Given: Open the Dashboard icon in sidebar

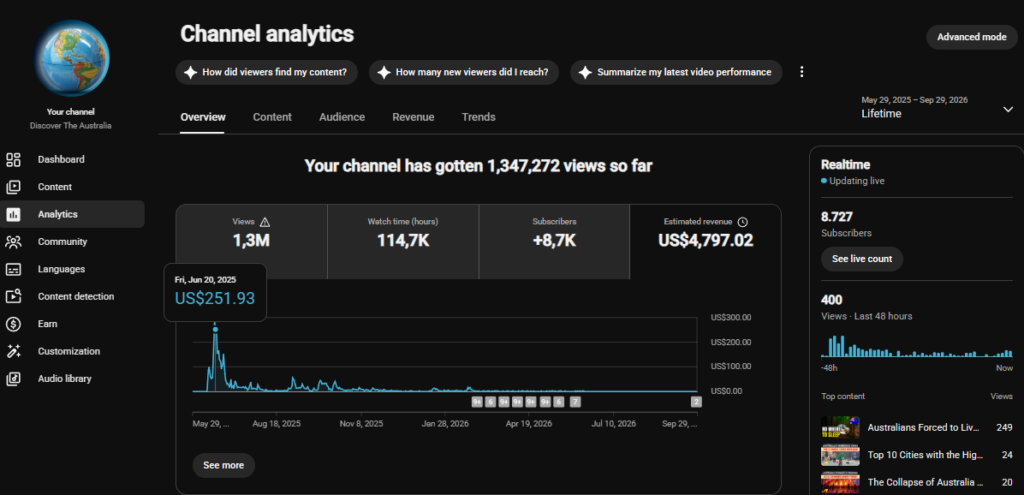Looking at the screenshot, I should 13,159.
